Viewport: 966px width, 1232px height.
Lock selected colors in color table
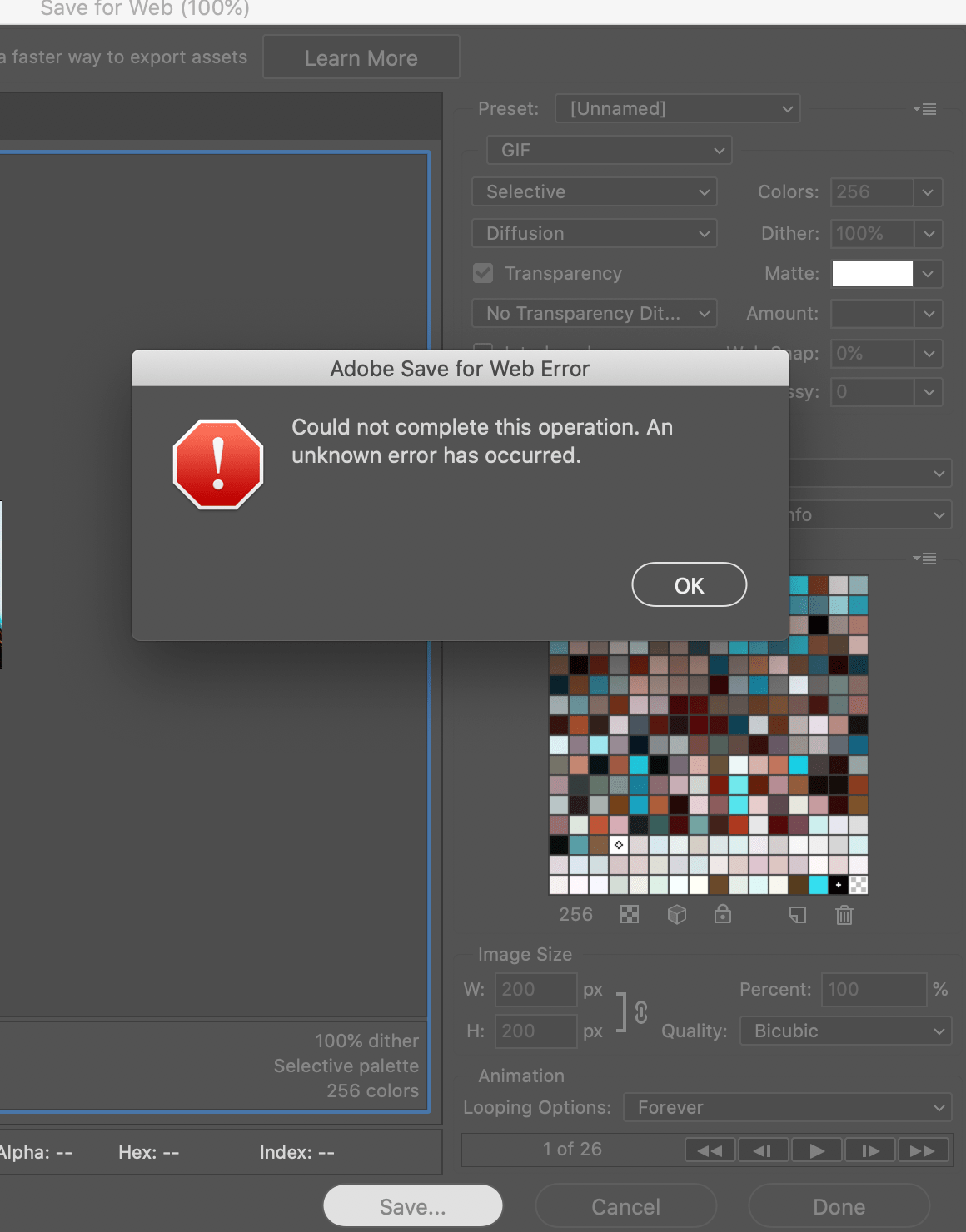click(723, 915)
